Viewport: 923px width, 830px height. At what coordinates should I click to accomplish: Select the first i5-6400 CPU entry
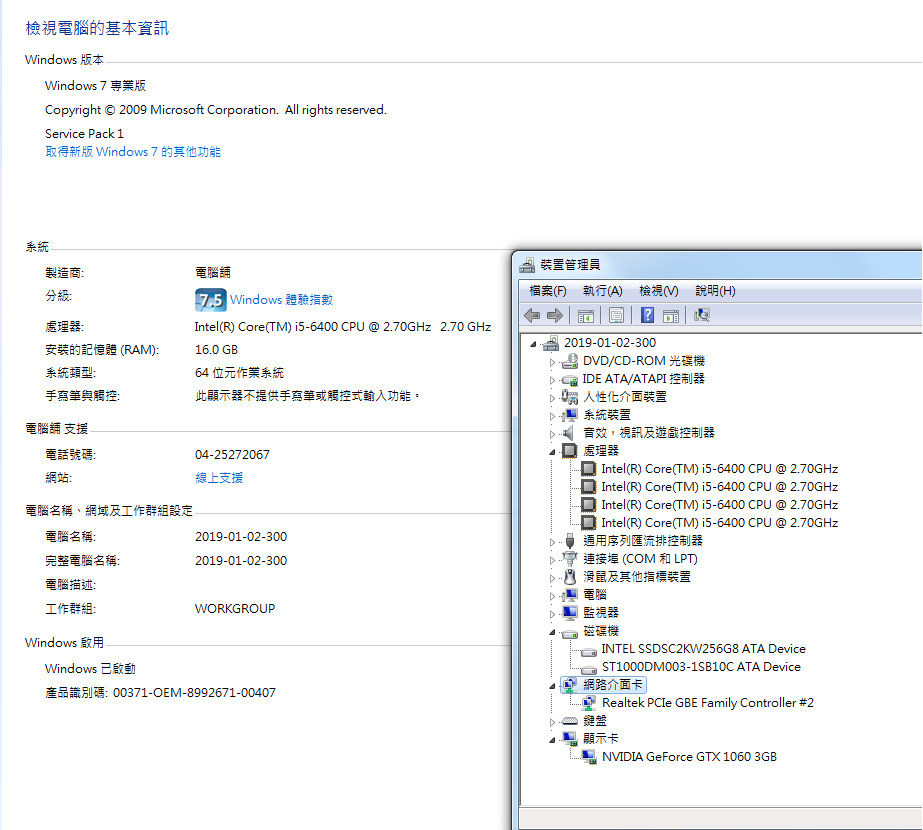719,469
